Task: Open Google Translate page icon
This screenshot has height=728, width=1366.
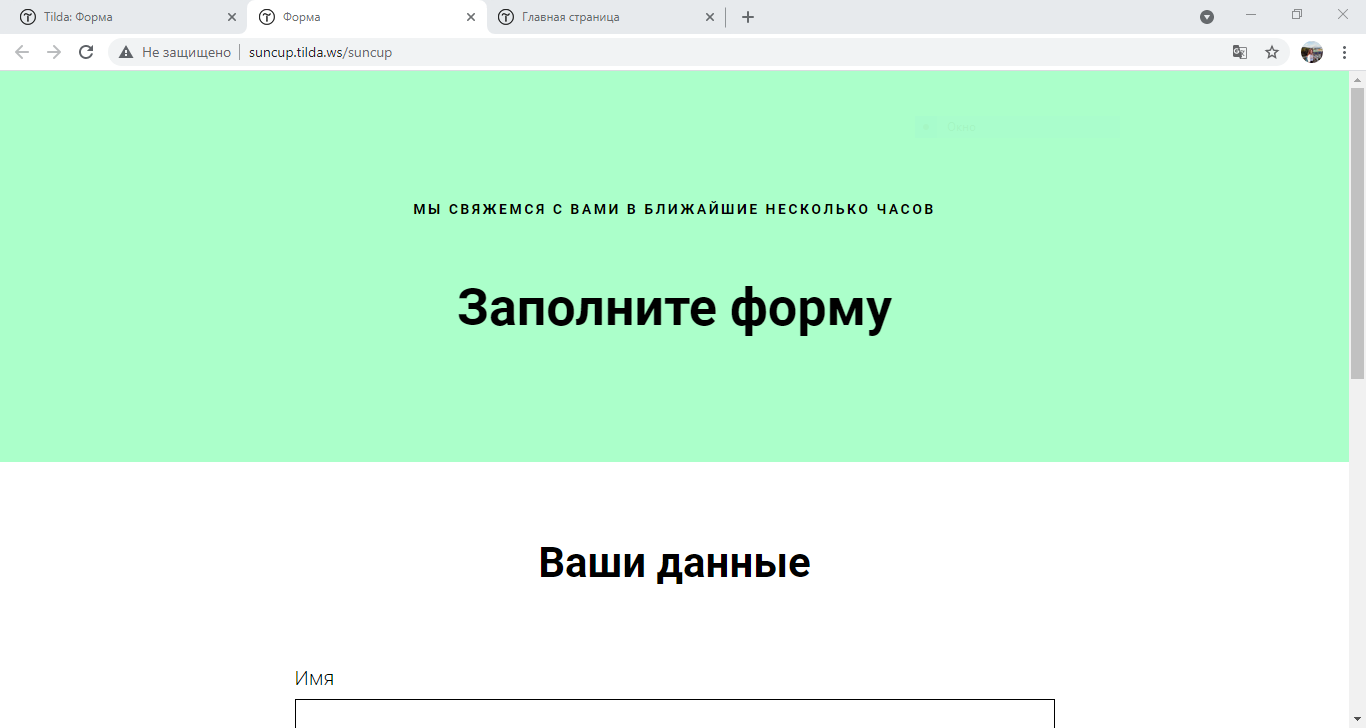Action: click(1240, 52)
